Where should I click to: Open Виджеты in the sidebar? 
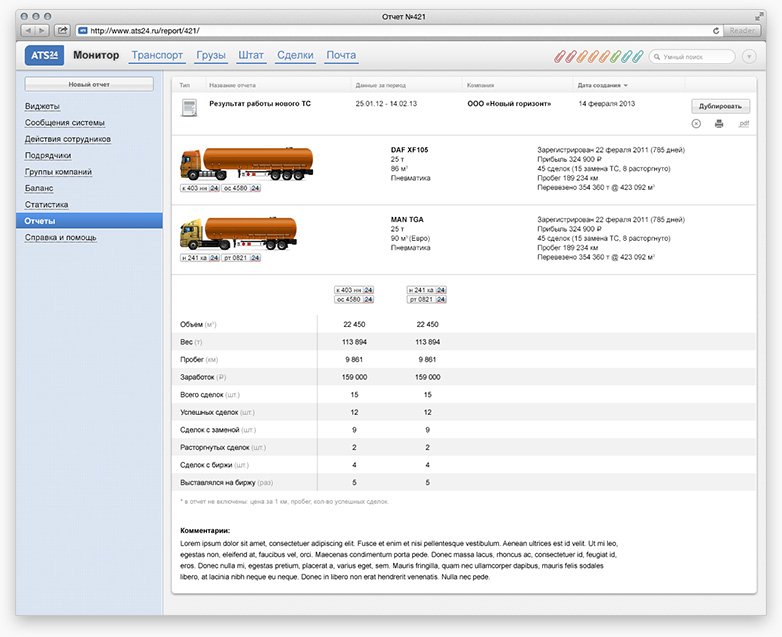pos(42,106)
